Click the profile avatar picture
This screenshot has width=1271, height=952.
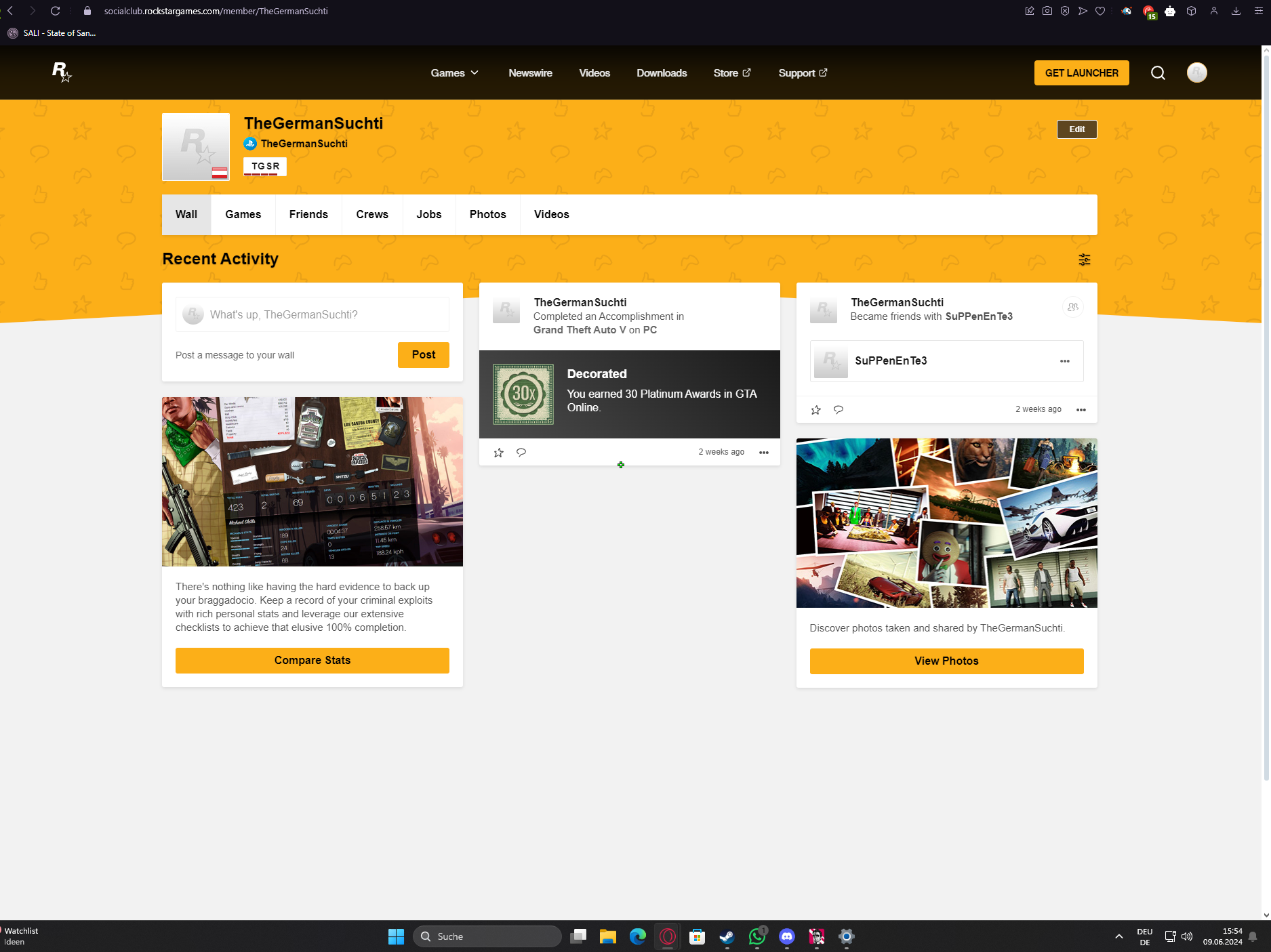[196, 147]
